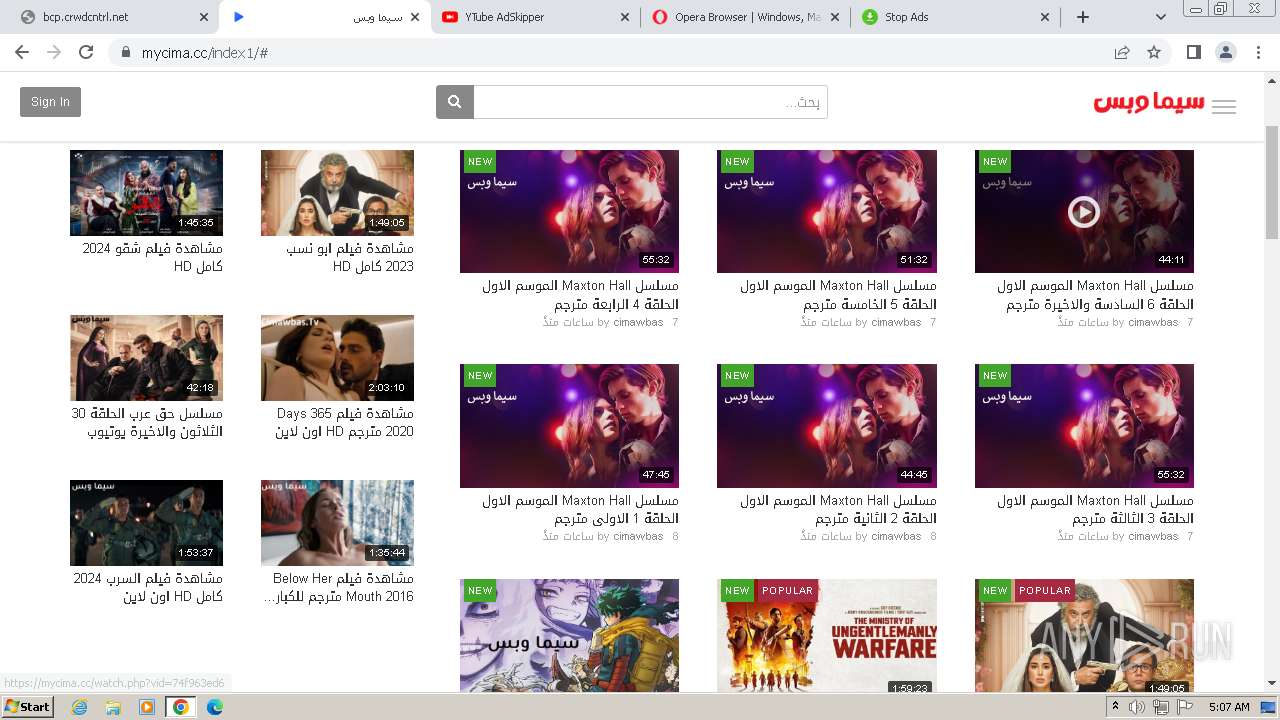
Task: View site information lock icon
Action: tap(125, 52)
